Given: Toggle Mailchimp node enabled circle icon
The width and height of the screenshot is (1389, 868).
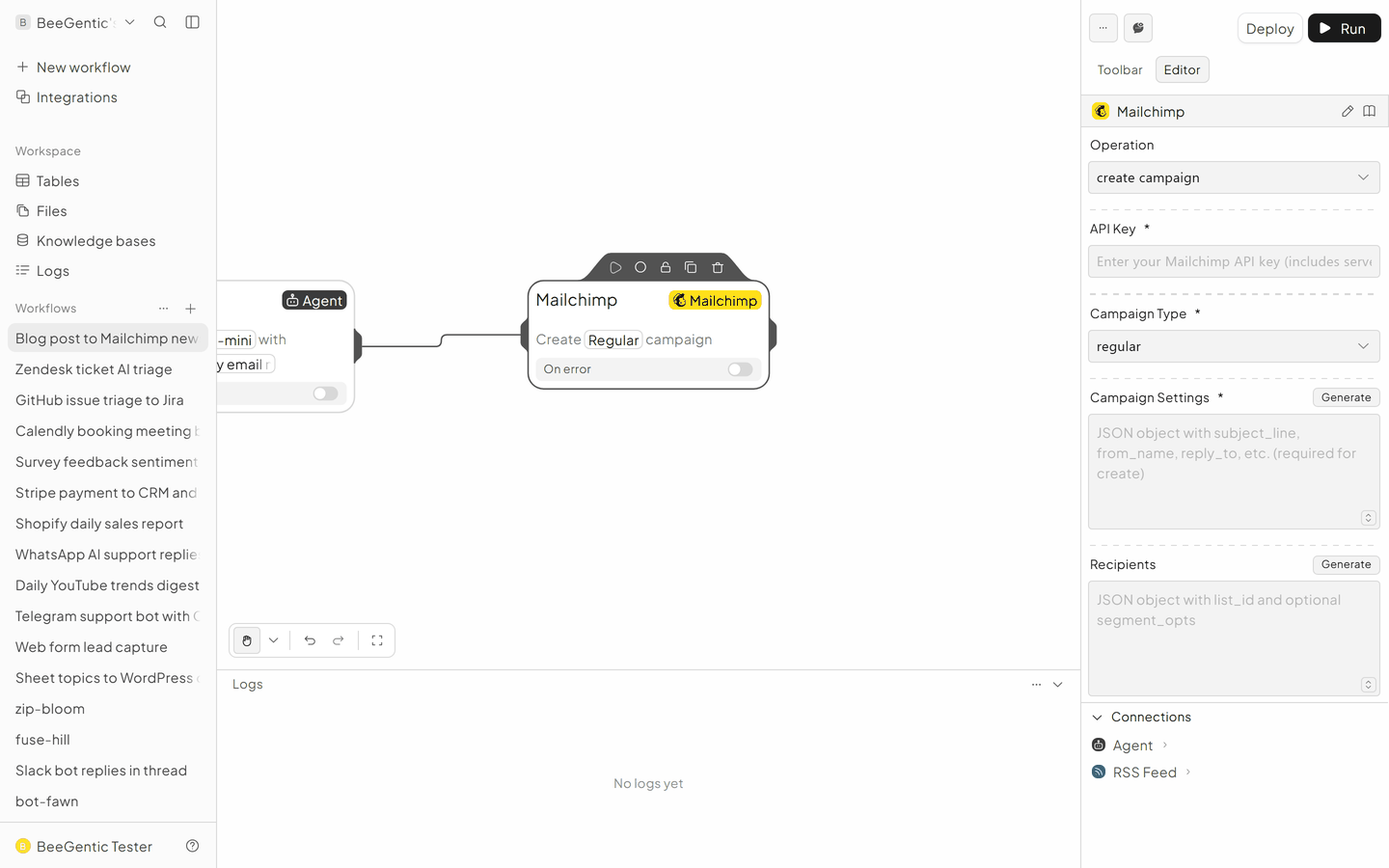Looking at the screenshot, I should tap(640, 267).
